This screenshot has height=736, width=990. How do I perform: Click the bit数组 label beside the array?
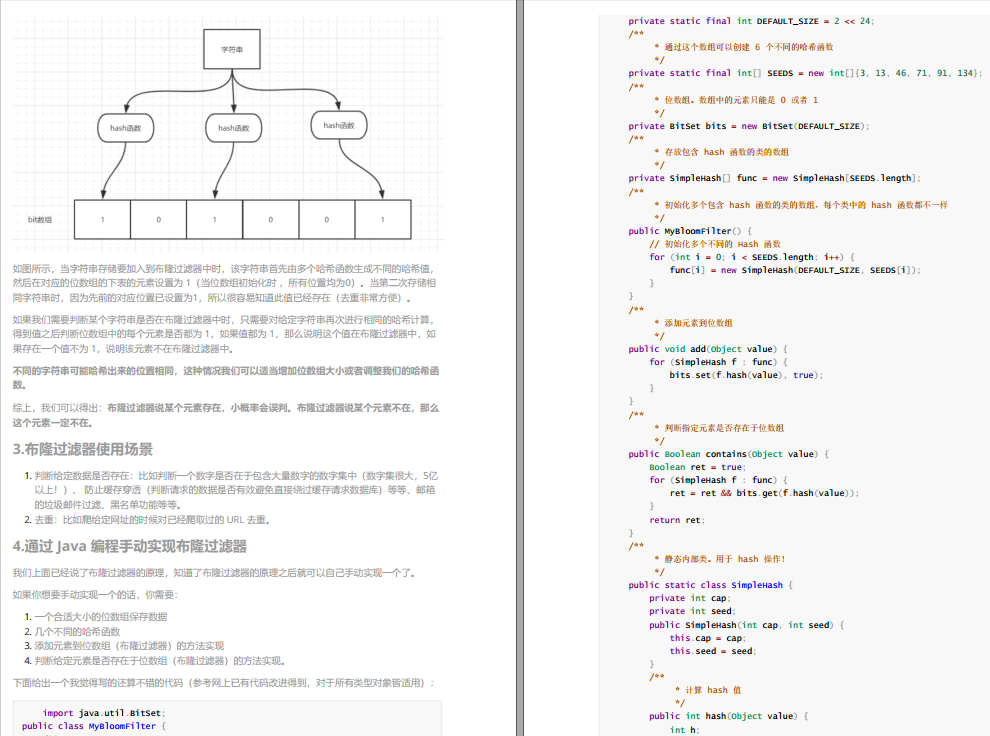[x=40, y=218]
